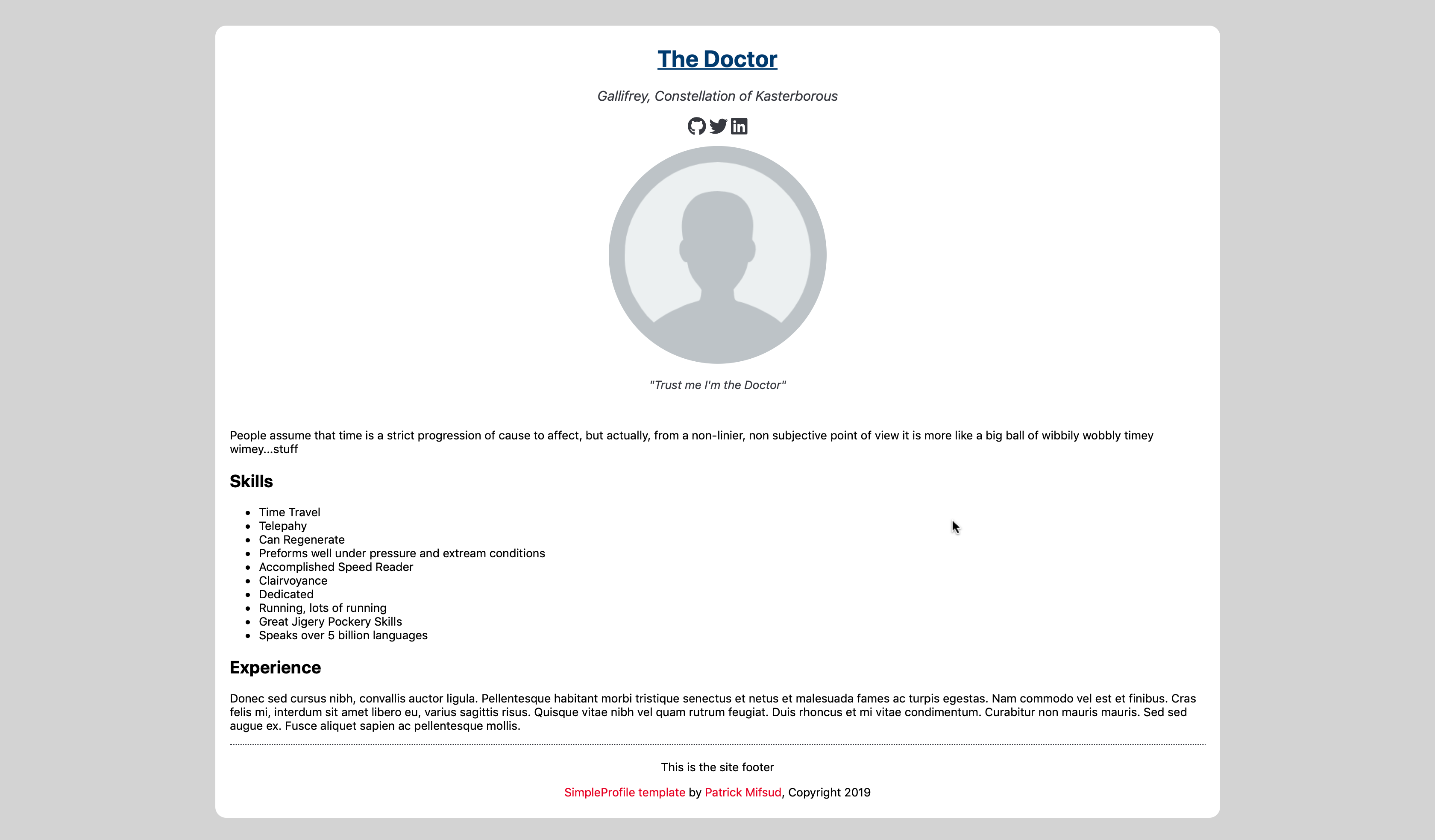Screen dimensions: 1435x840
Task: Open the Twitter bird icon
Action: tap(718, 126)
